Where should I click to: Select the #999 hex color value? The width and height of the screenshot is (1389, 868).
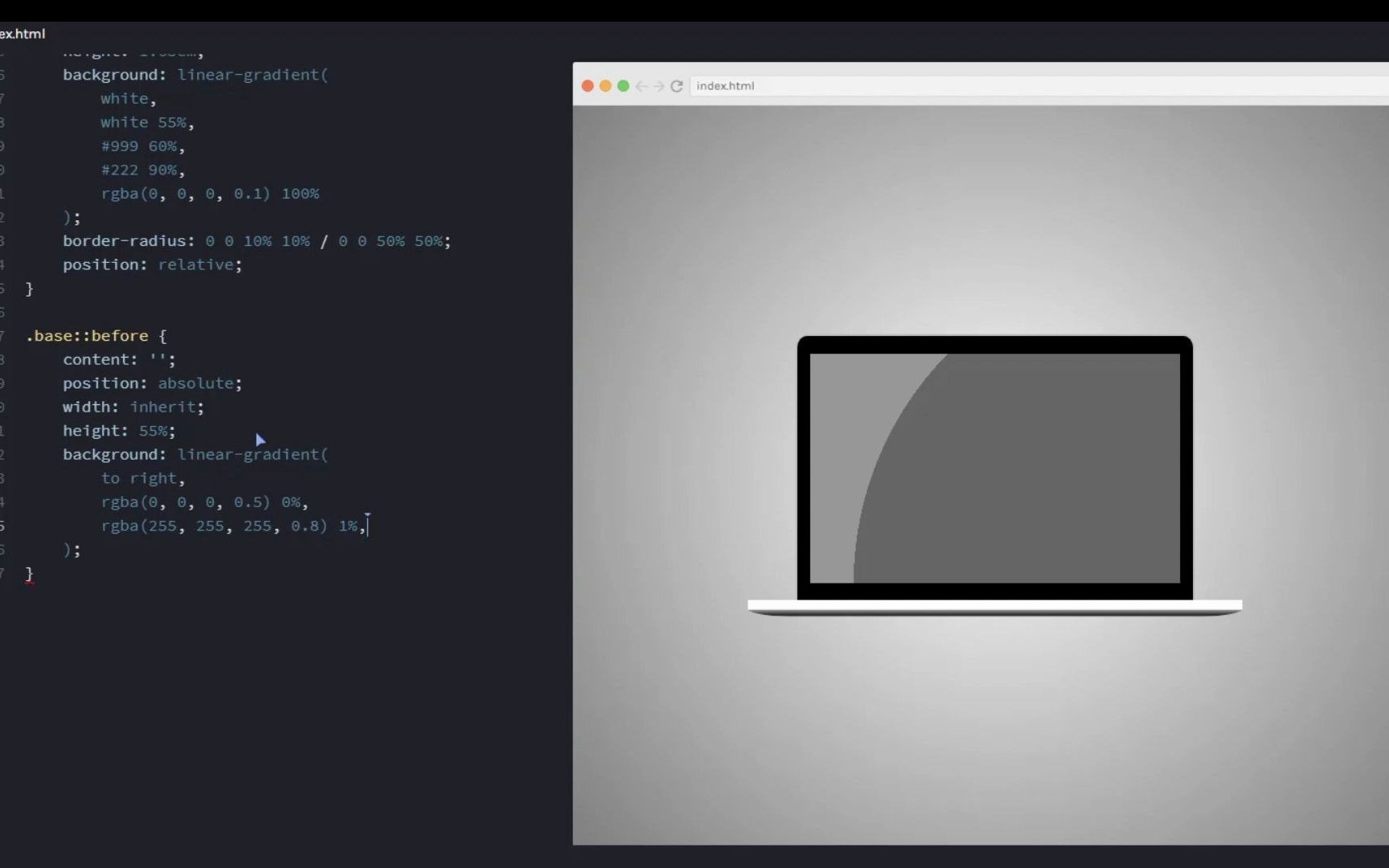click(121, 146)
